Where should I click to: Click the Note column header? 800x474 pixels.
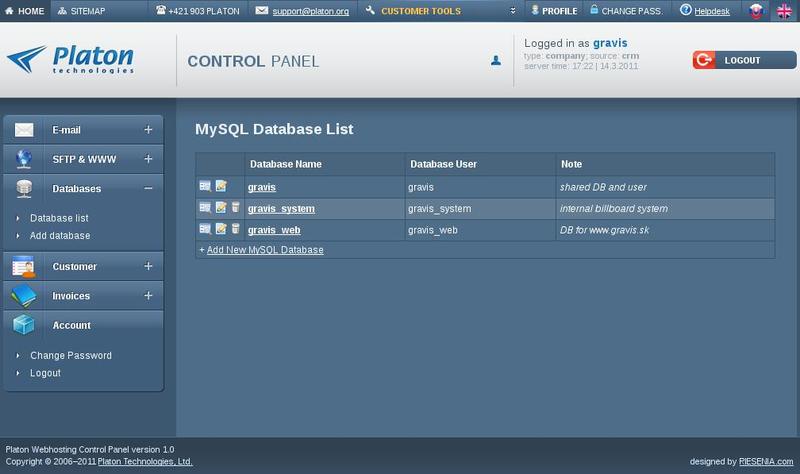point(571,164)
